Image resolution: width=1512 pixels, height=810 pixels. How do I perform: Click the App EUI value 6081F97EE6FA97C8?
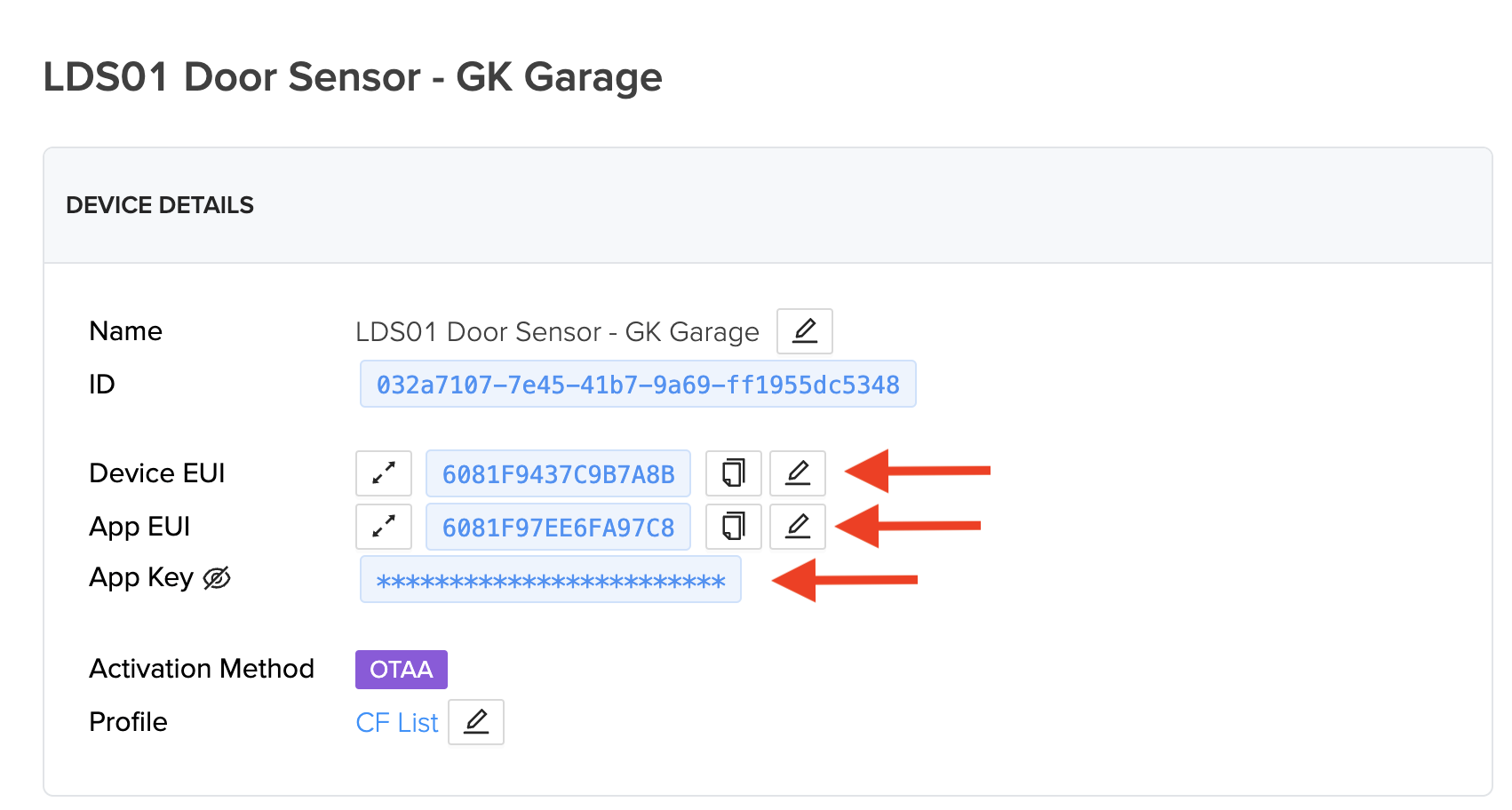558,528
